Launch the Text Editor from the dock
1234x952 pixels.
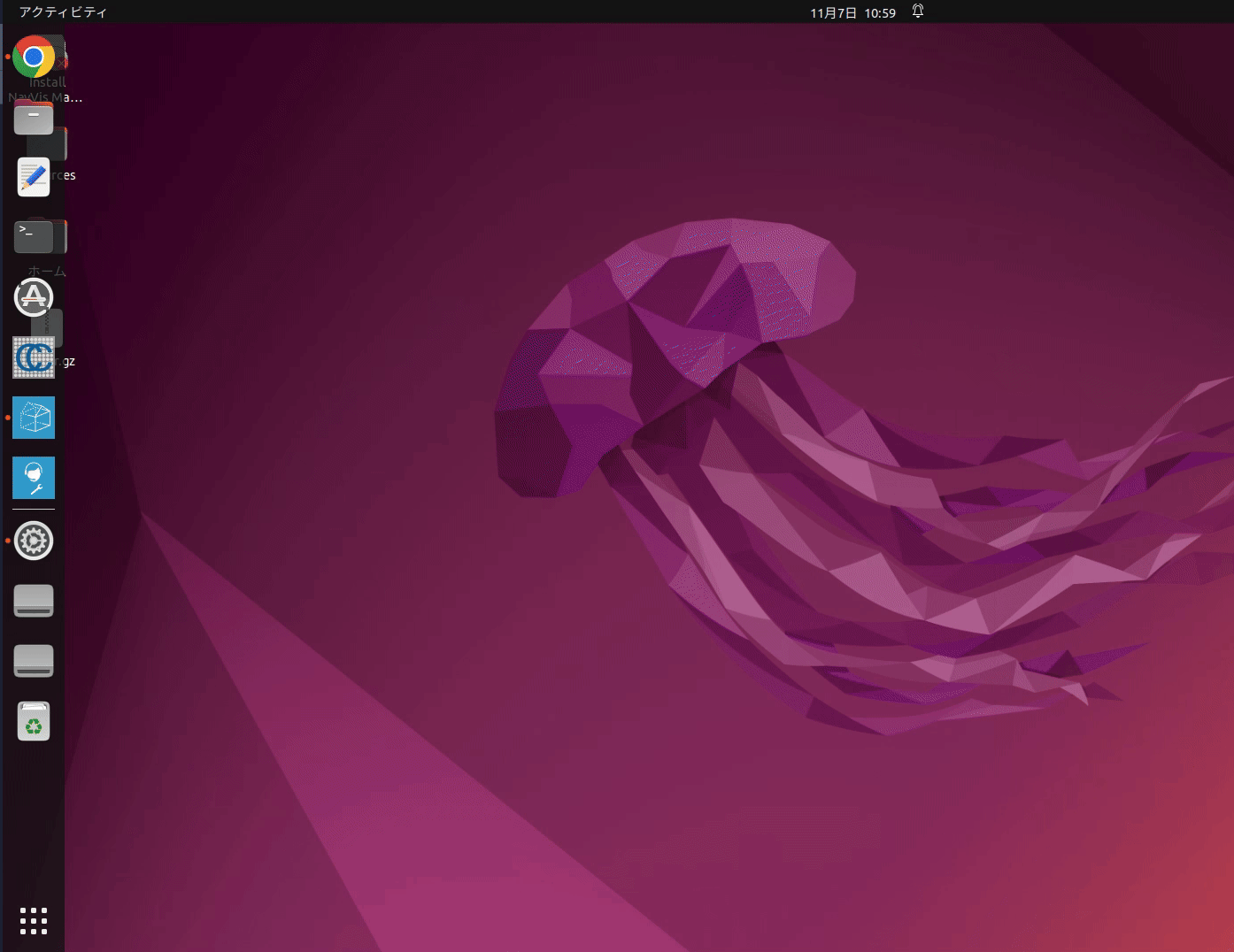coord(34,177)
